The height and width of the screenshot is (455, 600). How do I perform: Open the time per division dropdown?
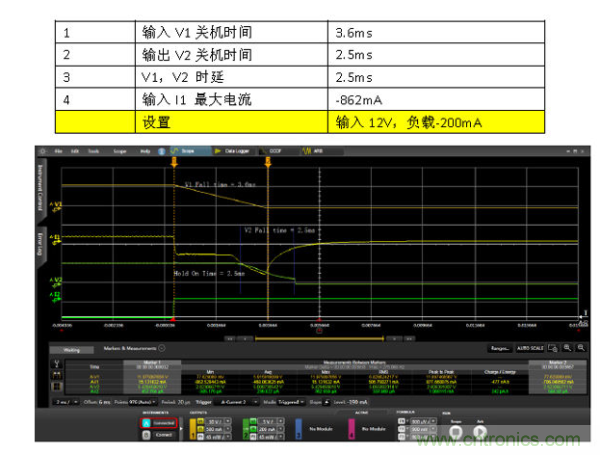point(59,400)
